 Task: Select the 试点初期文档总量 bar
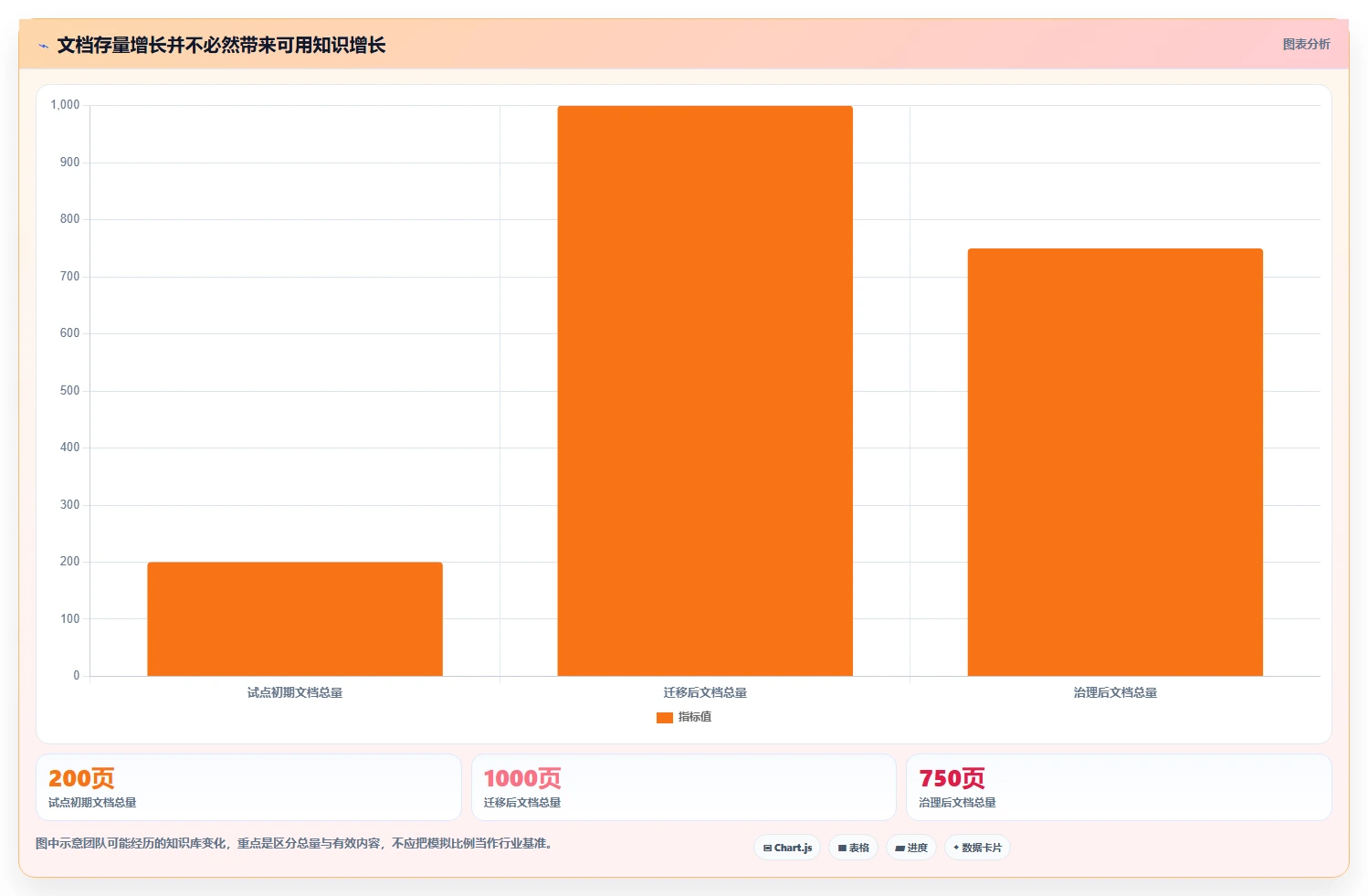(295, 619)
